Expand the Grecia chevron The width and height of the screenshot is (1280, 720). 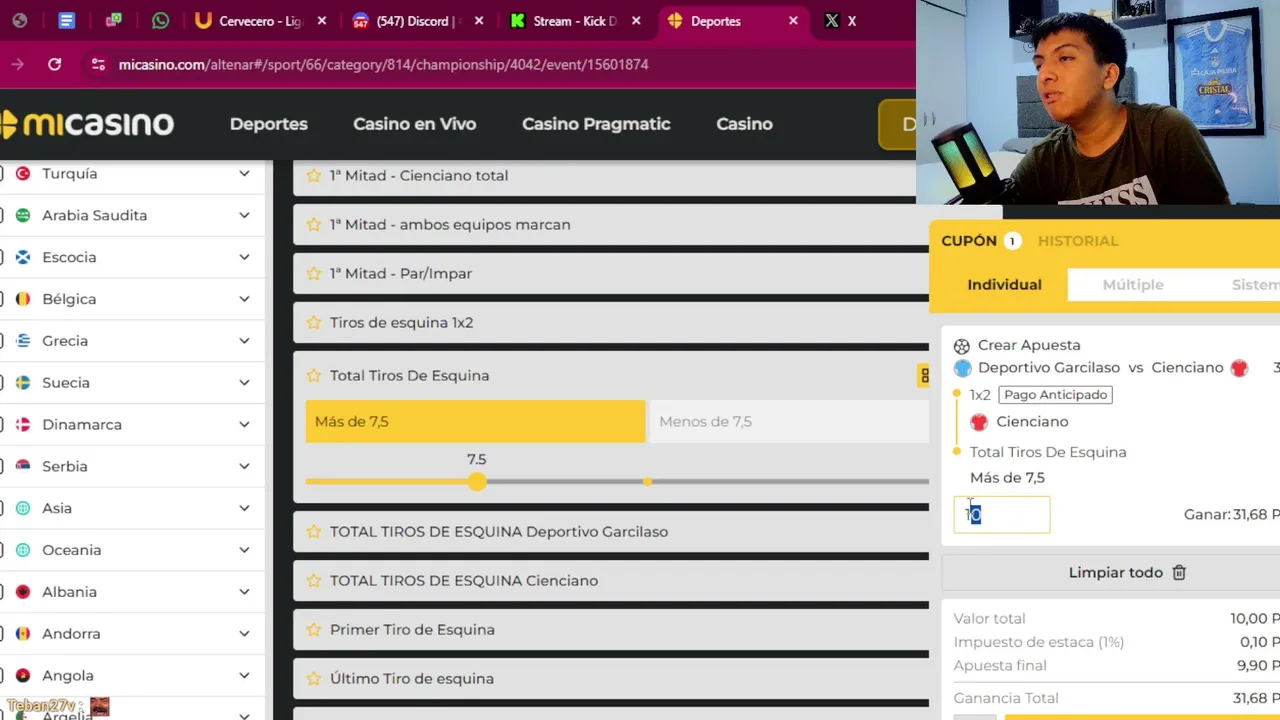click(244, 341)
